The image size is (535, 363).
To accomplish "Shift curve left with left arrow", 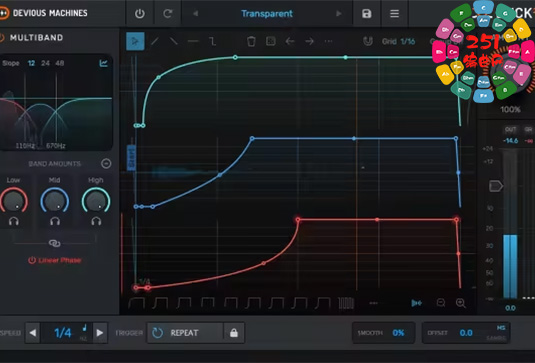I will 290,41.
